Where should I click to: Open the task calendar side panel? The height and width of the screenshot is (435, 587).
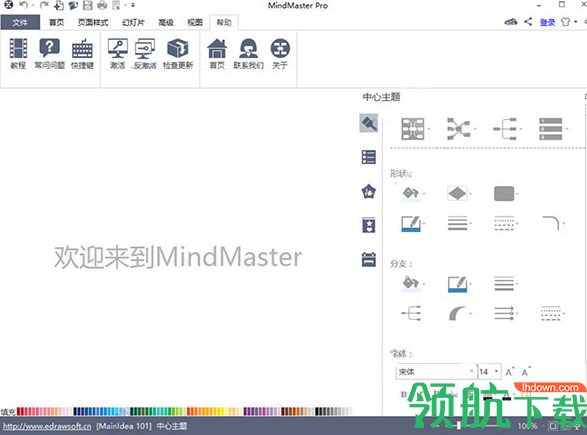pyautogui.click(x=369, y=259)
